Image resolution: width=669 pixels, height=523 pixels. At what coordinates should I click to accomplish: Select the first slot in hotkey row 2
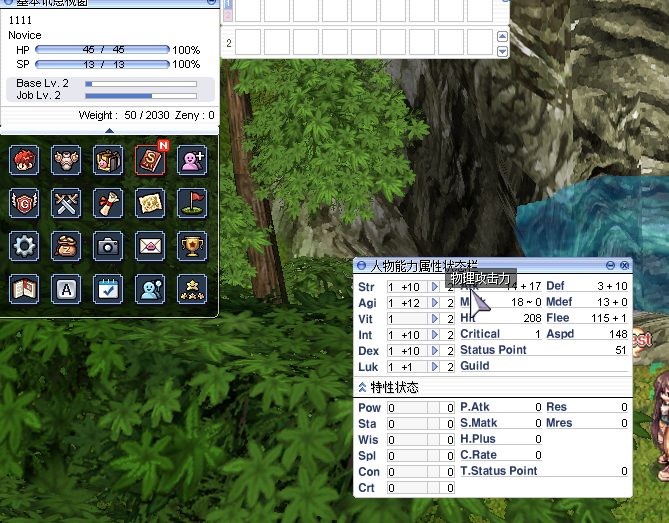click(248, 42)
